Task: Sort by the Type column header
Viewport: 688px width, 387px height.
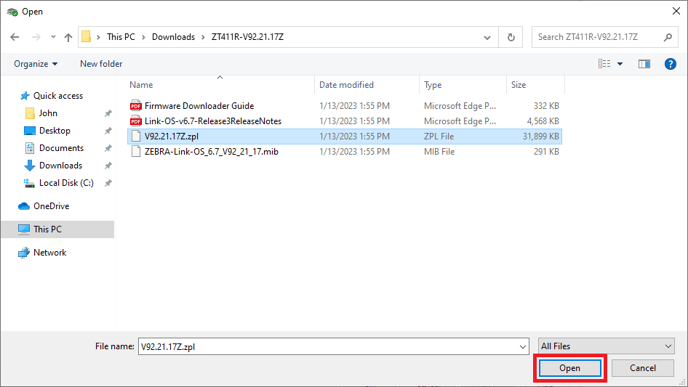Action: [x=433, y=85]
